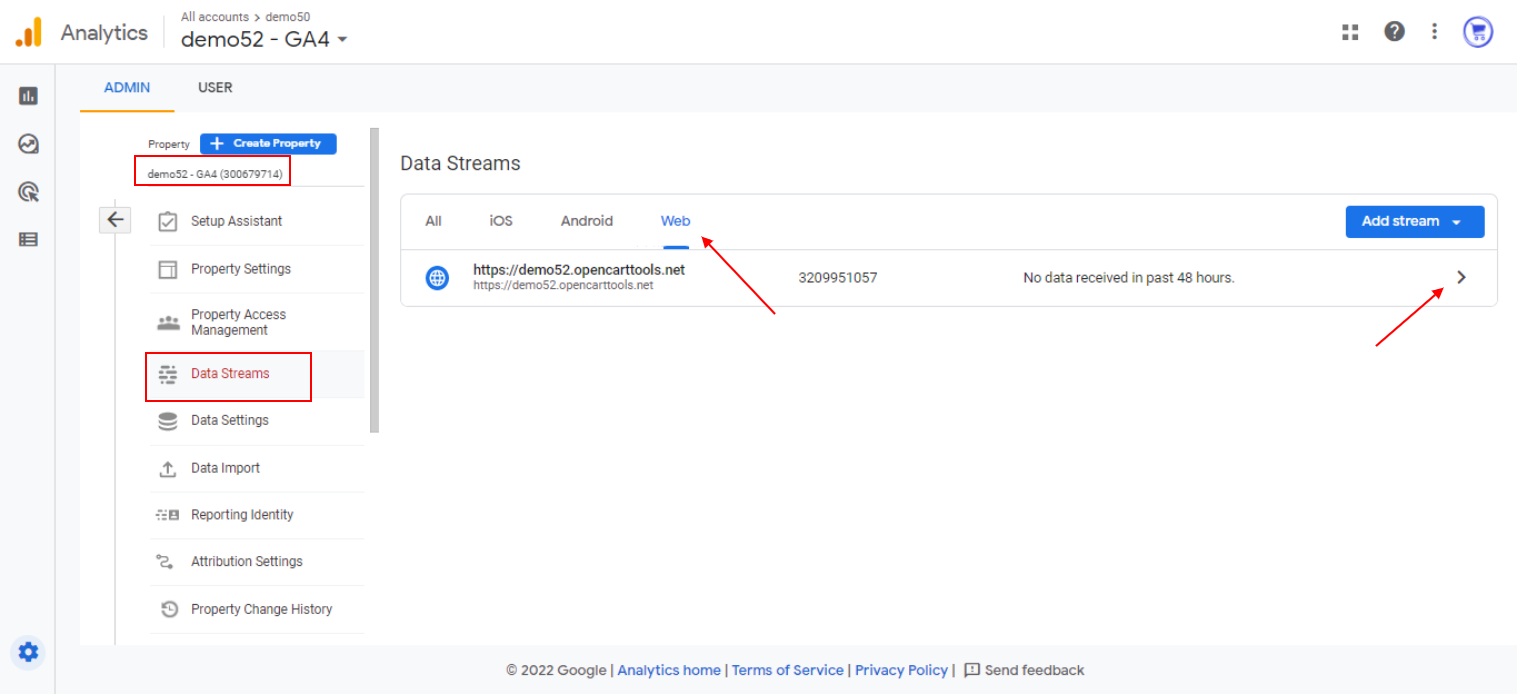Click the Property Change History clock icon
Screen dimensions: 1517x694
(x=169, y=609)
